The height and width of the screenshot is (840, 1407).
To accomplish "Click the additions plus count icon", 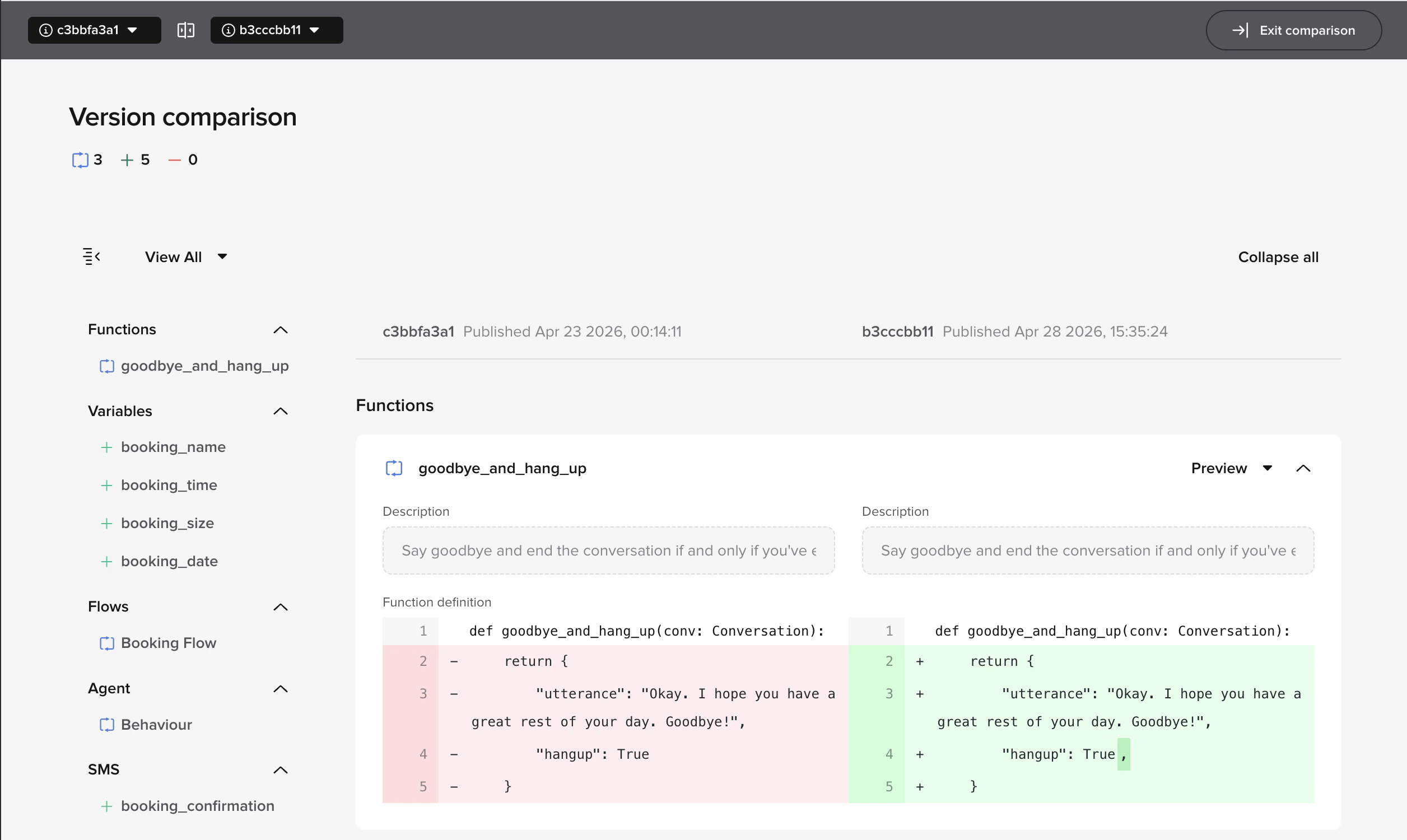I will [x=127, y=160].
